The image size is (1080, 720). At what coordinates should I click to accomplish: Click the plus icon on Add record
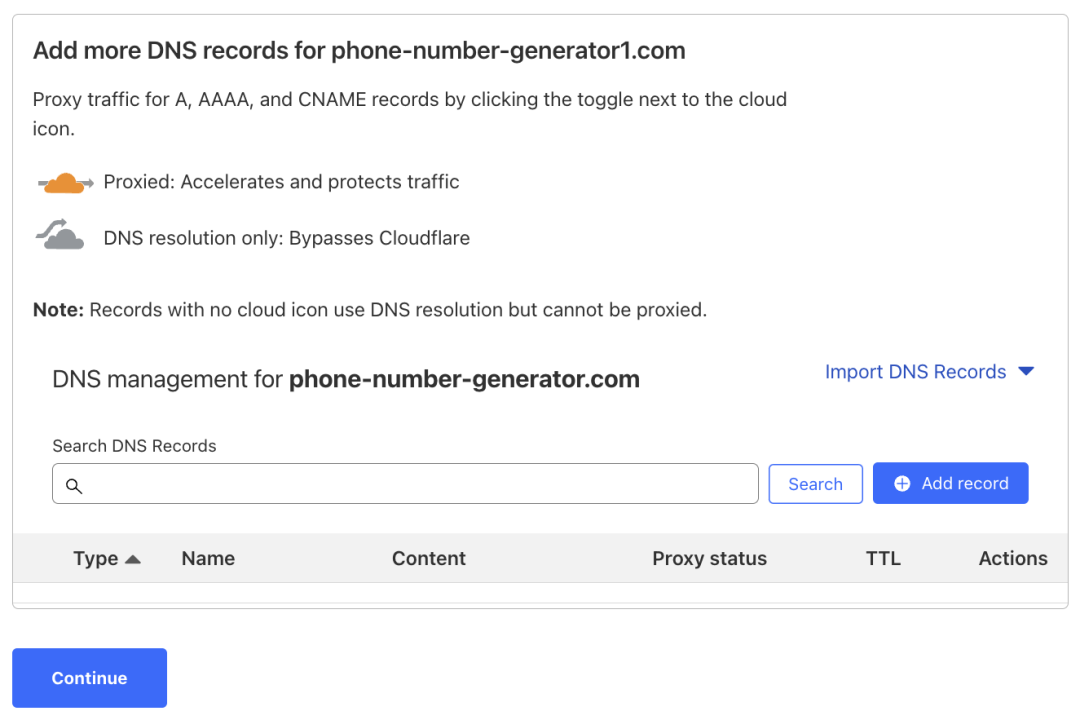pyautogui.click(x=902, y=484)
